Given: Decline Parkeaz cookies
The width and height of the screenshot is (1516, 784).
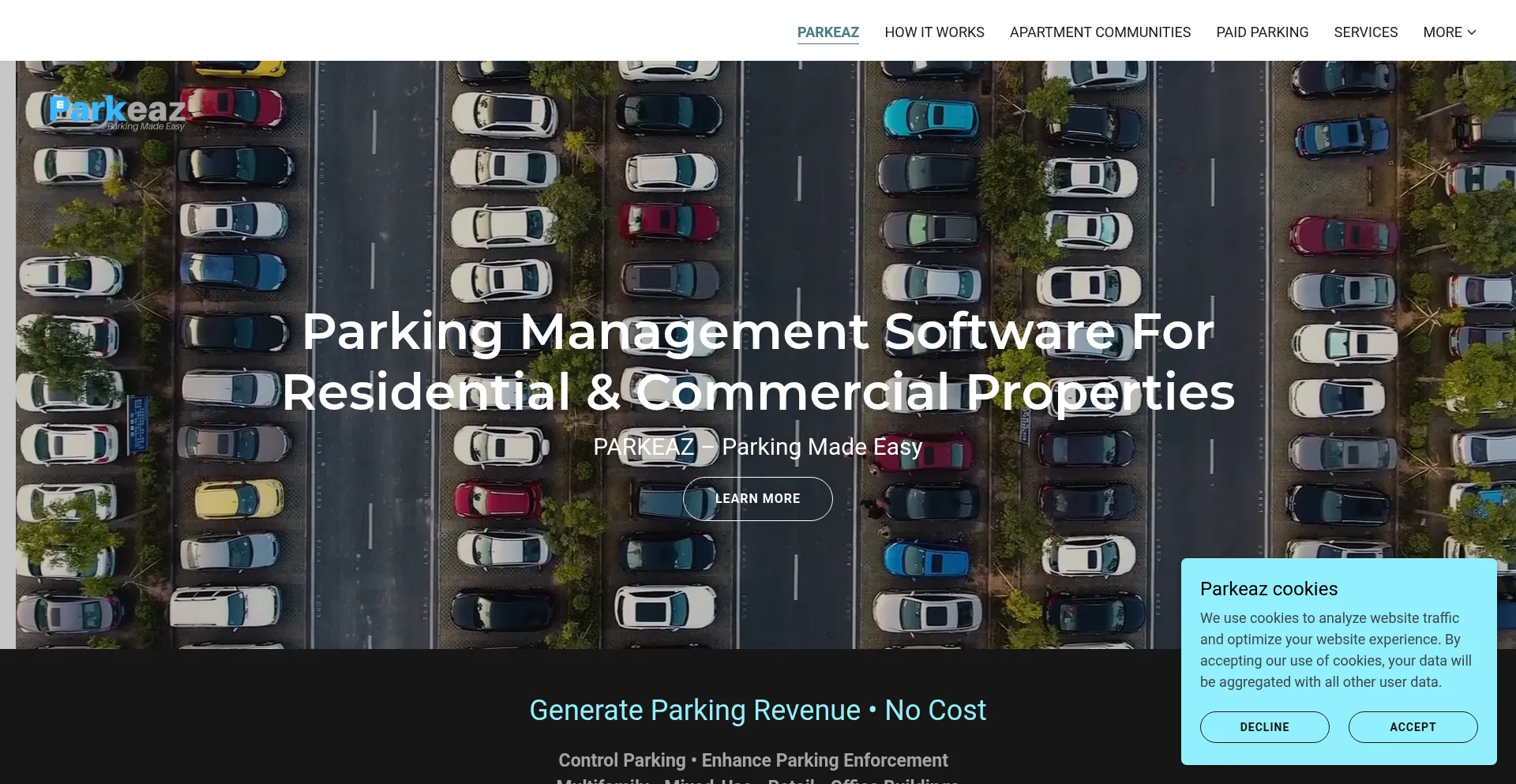Looking at the screenshot, I should pyautogui.click(x=1264, y=727).
